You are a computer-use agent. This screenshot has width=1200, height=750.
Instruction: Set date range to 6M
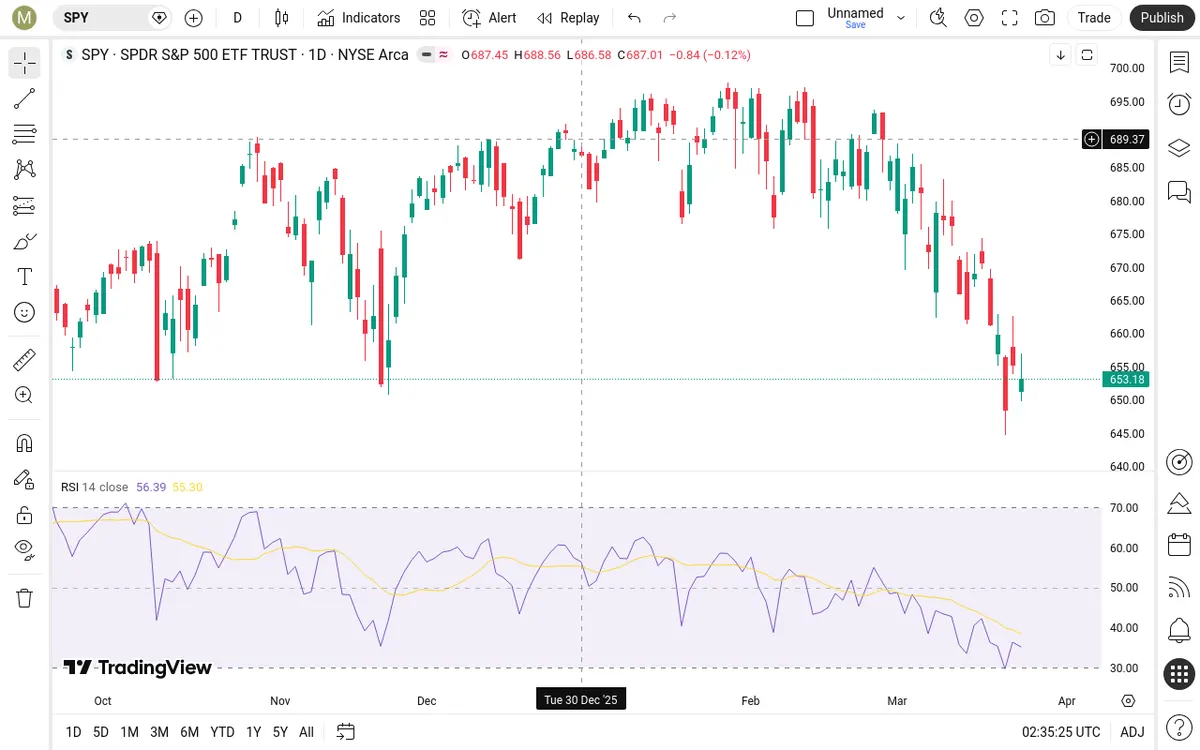click(189, 732)
